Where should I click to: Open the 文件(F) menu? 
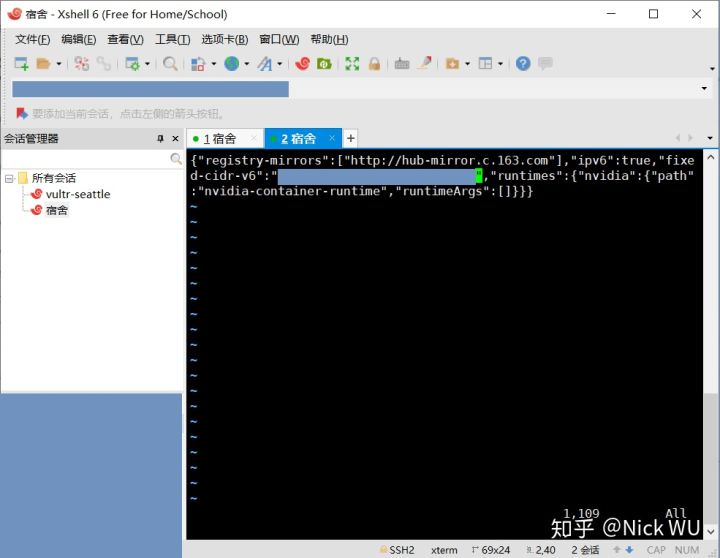coord(33,39)
